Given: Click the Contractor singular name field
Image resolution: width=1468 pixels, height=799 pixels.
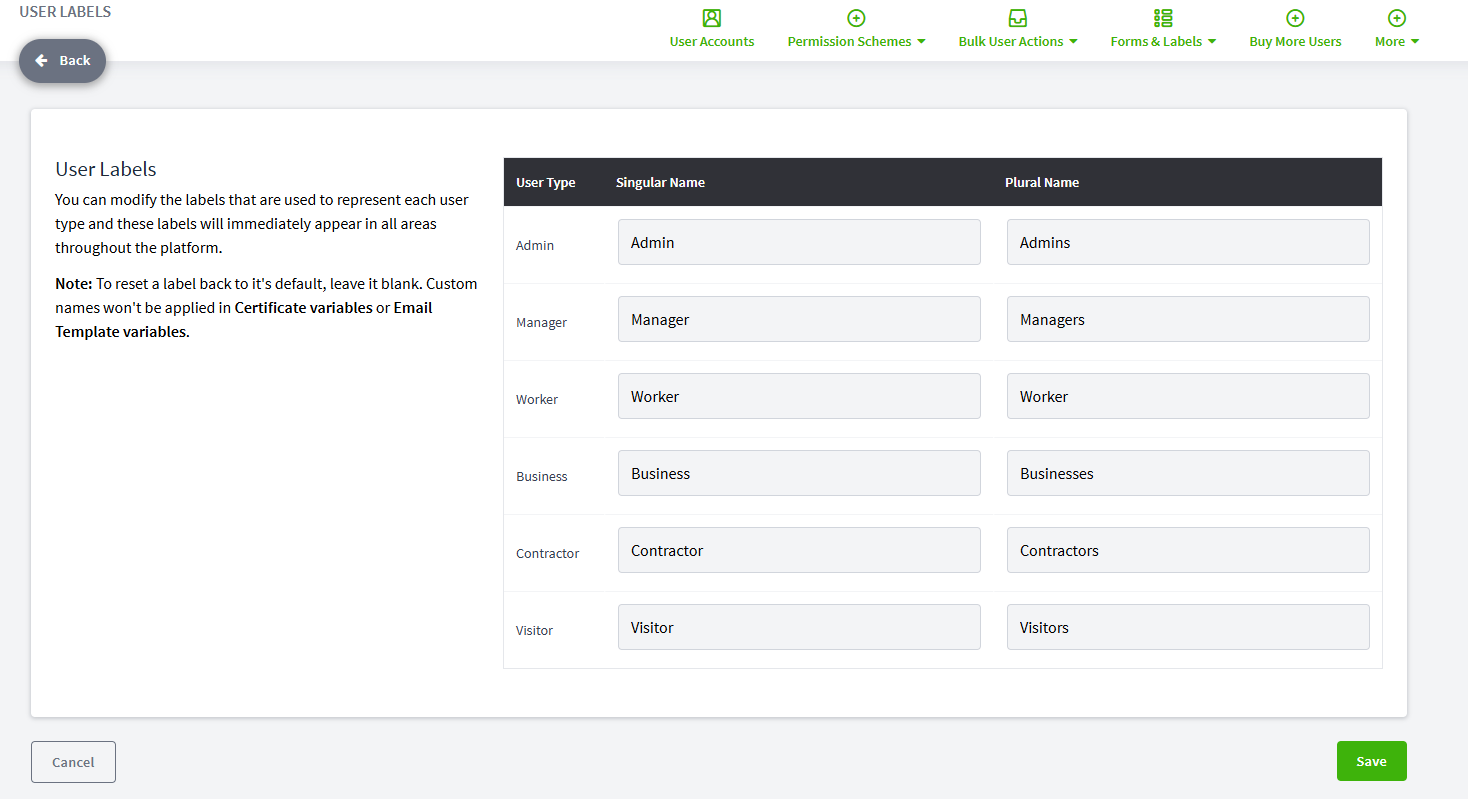Looking at the screenshot, I should pos(799,550).
